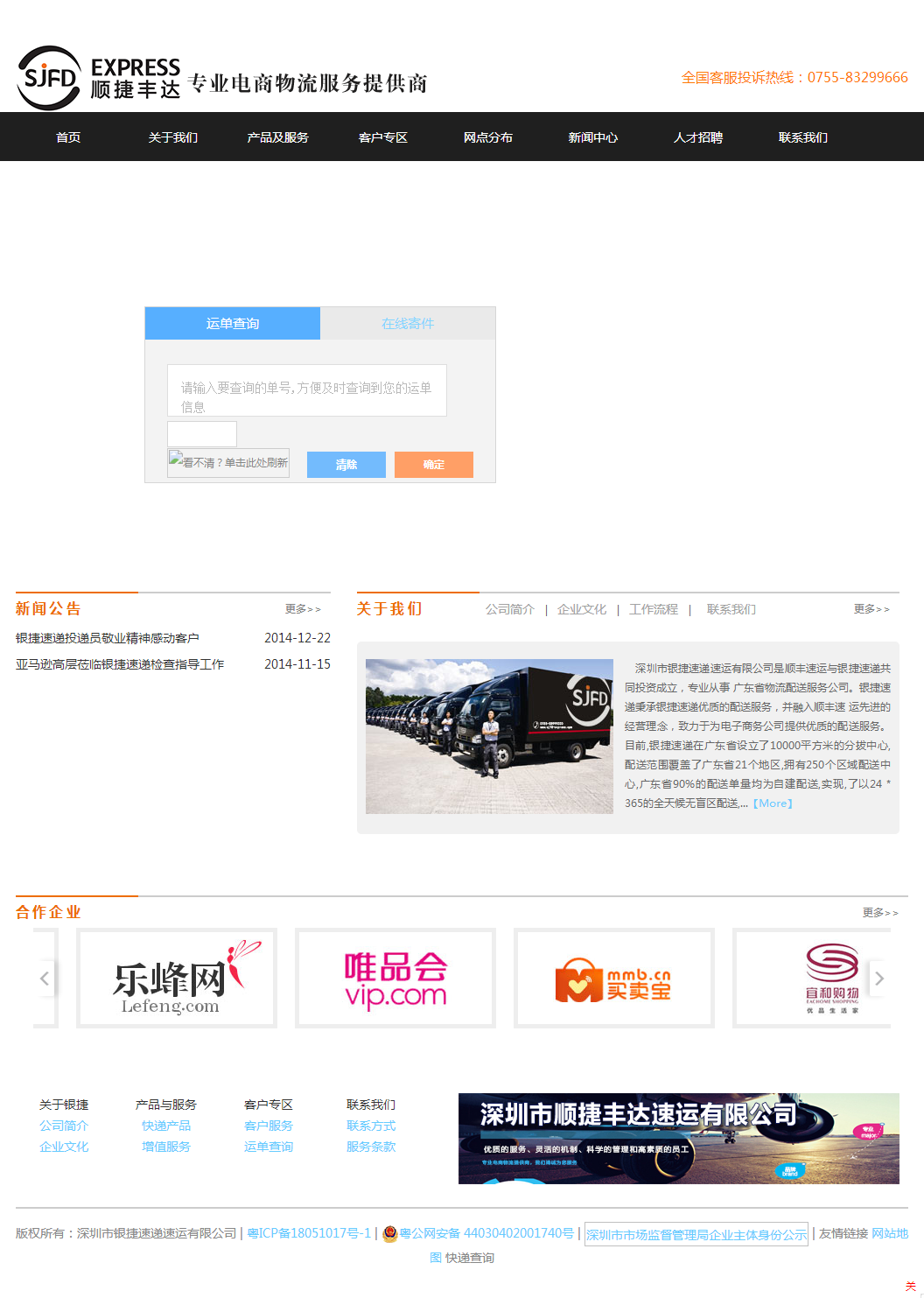Open 深圳市市场监督管理局企业主体身份公示 link
Viewport: 924px width, 1298px height.
click(x=696, y=1234)
